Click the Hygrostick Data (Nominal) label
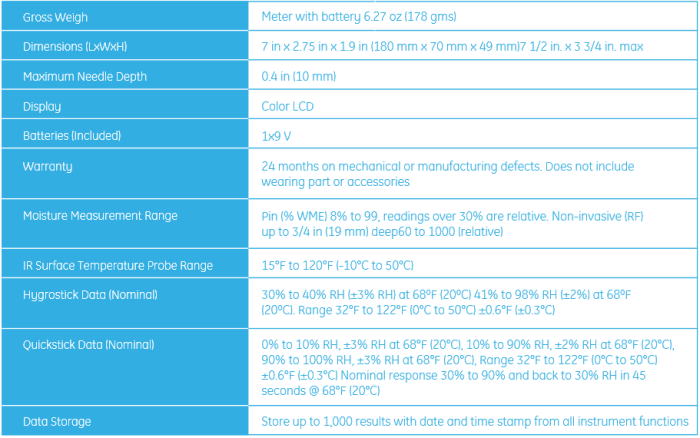This screenshot has width=700, height=438. (90, 294)
